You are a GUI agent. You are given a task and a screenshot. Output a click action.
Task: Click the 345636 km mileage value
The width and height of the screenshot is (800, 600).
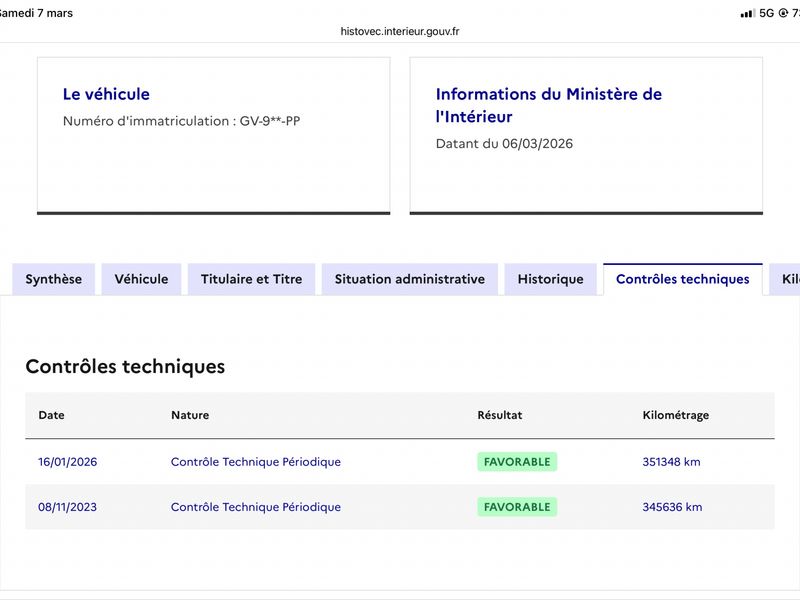point(672,507)
